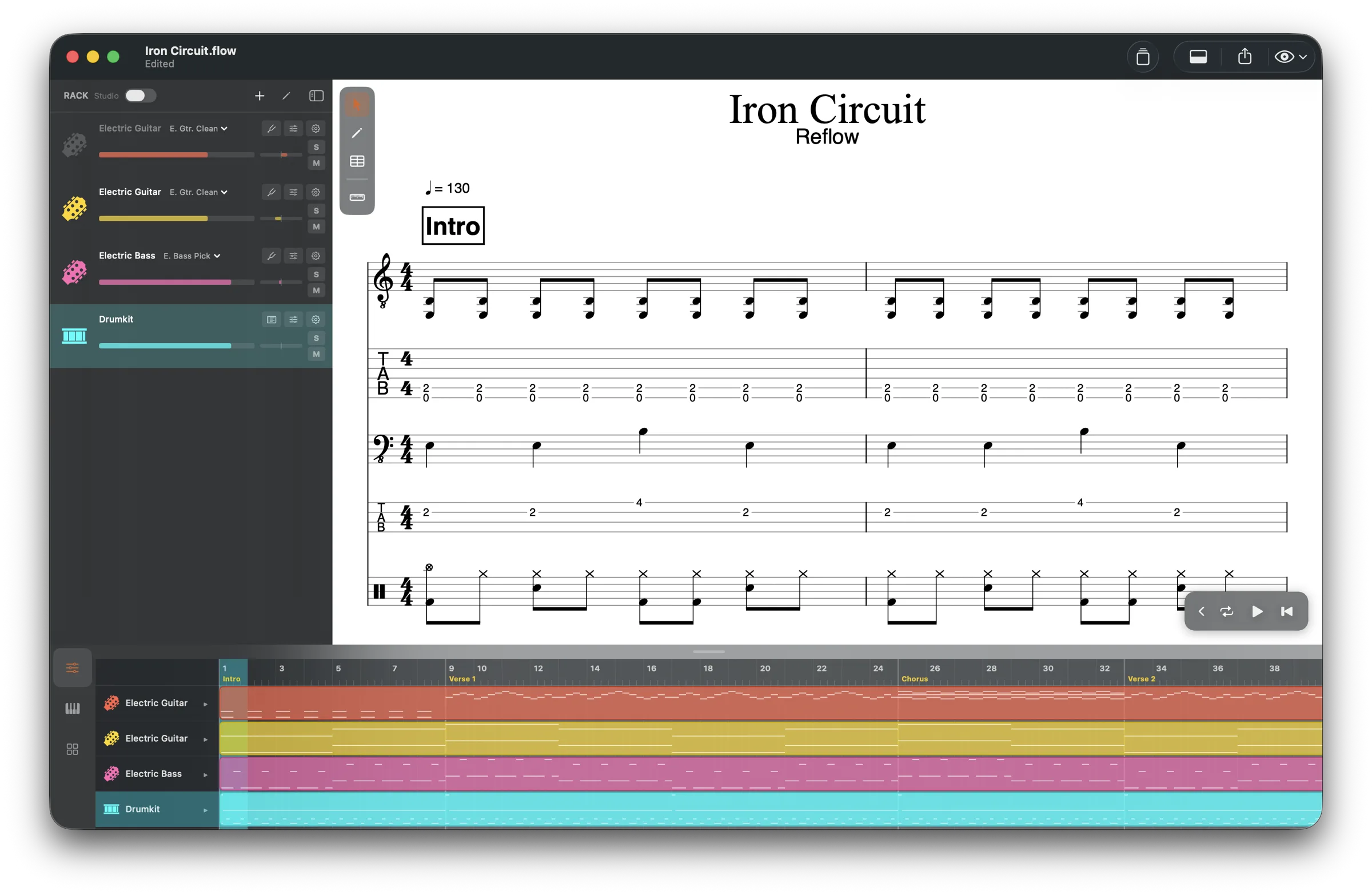1372x895 pixels.
Task: Select the Verse 1 section marker
Action: pos(462,679)
